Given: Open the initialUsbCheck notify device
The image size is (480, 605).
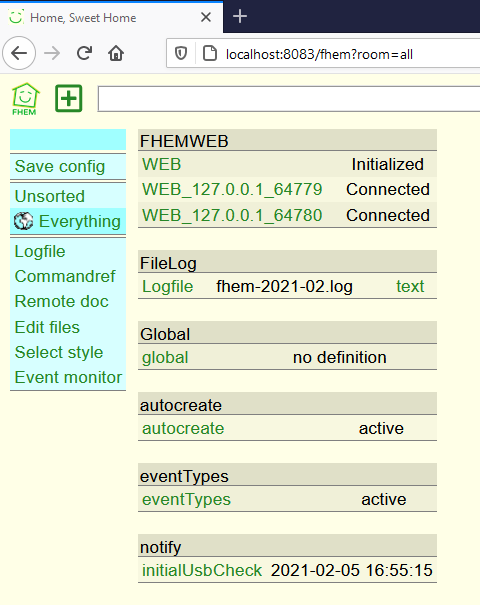Looking at the screenshot, I should (x=202, y=571).
